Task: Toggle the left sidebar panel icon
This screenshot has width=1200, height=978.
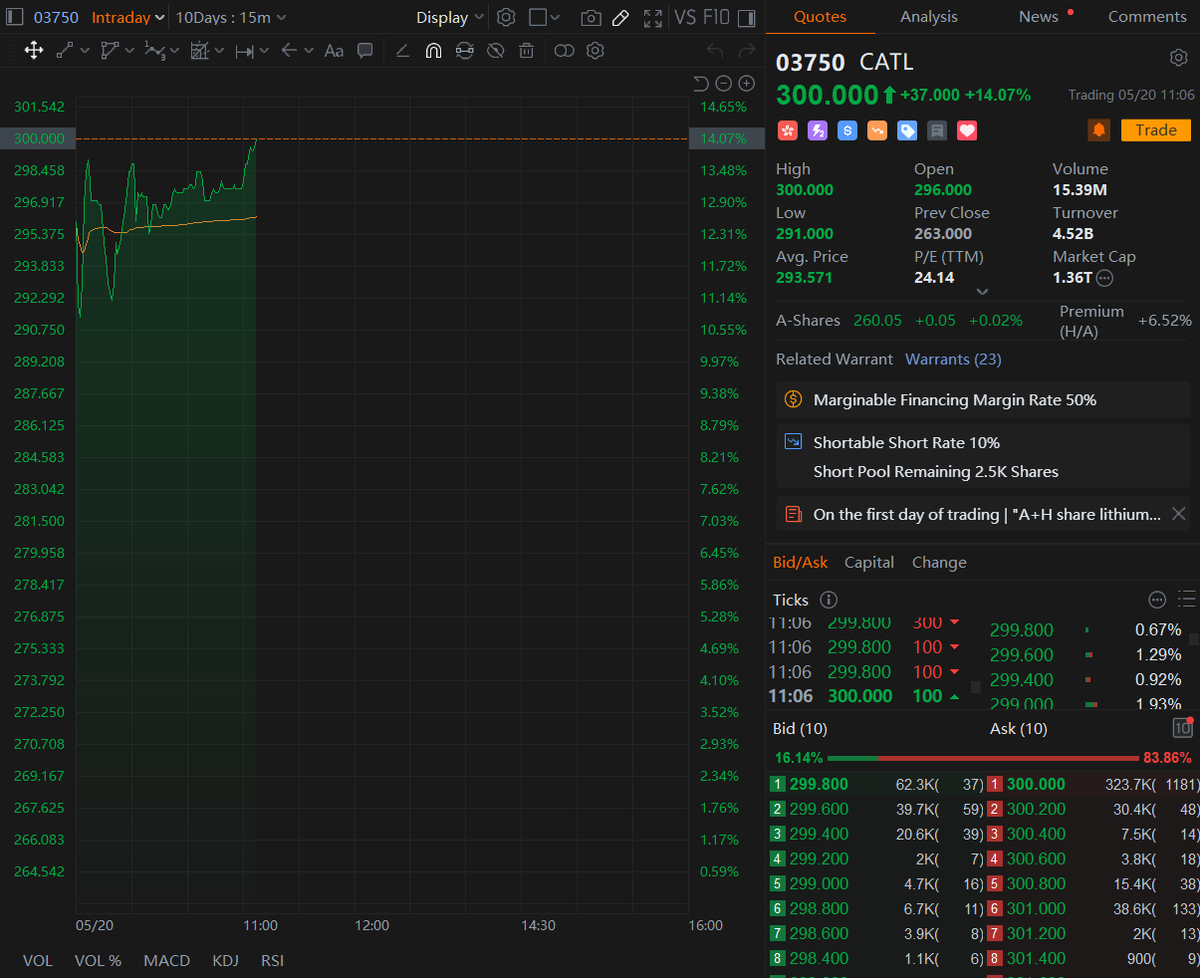Action: (747, 18)
